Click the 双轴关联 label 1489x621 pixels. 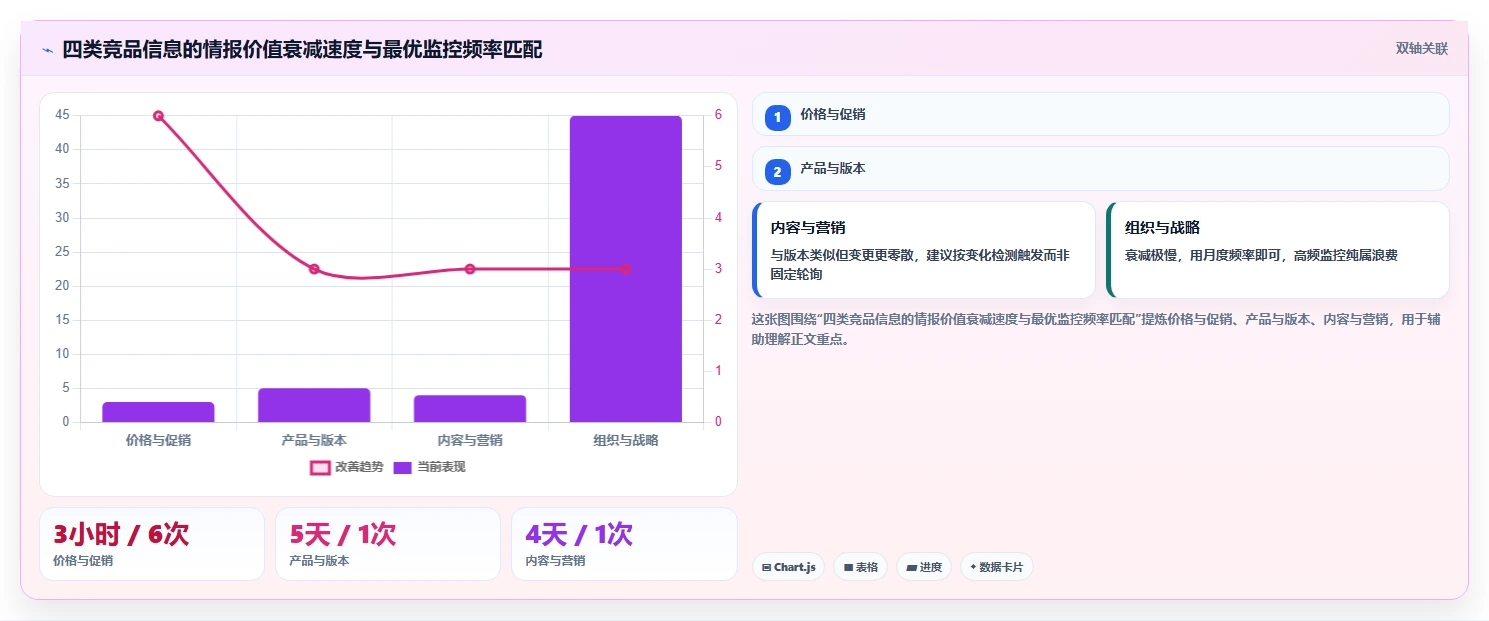click(x=1421, y=49)
